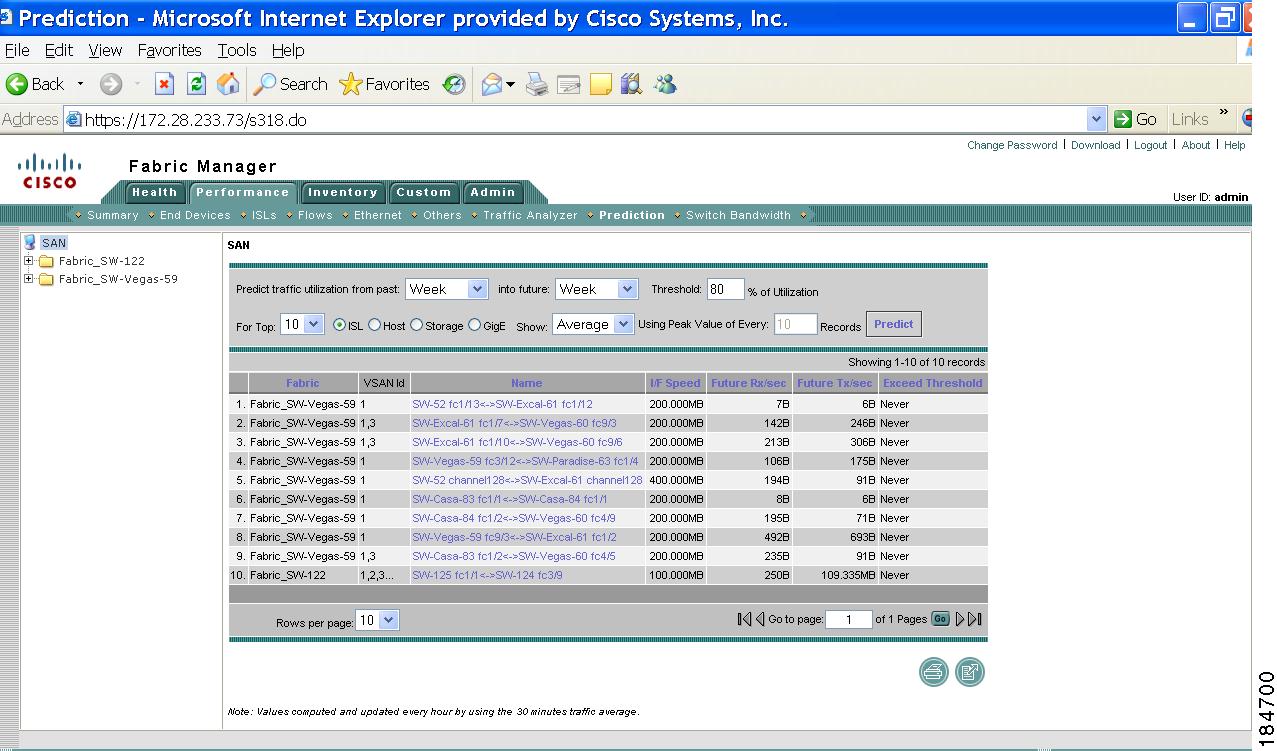Refresh the page using the green refresh icon
Viewport: 1277px width, 751px height.
click(x=197, y=85)
